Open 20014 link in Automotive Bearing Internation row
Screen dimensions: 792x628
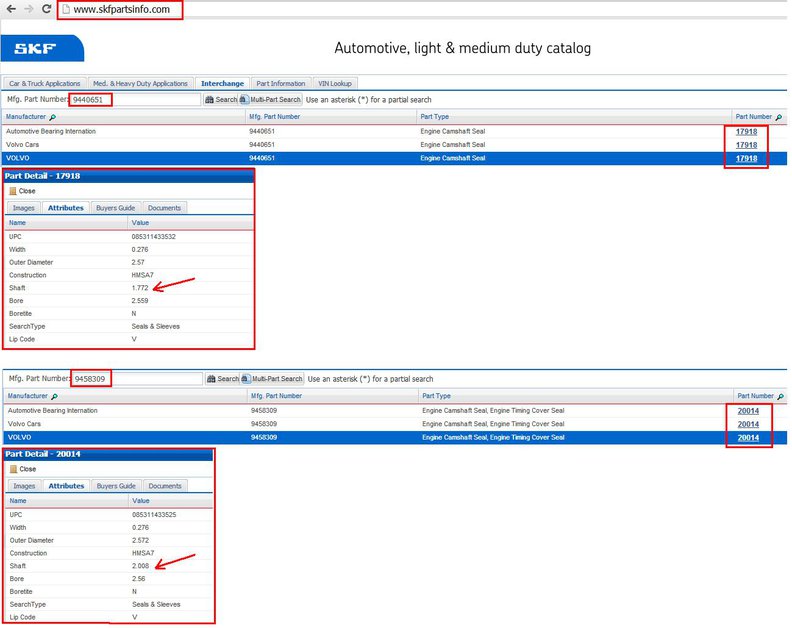click(748, 410)
